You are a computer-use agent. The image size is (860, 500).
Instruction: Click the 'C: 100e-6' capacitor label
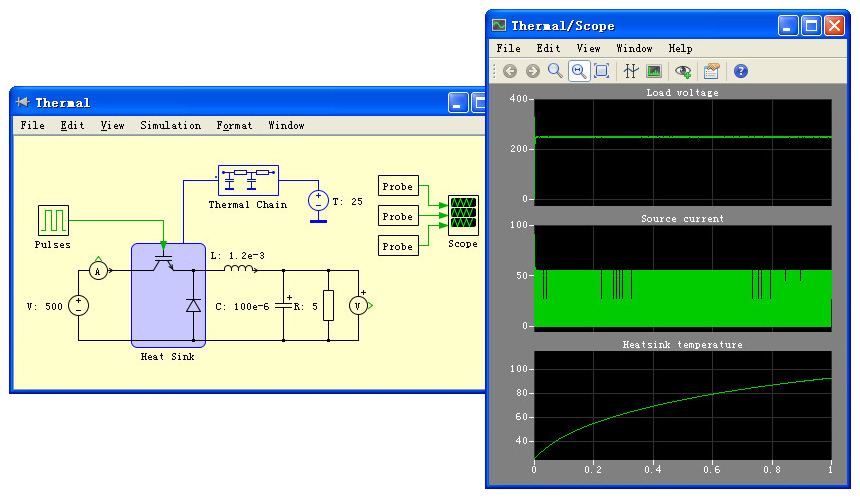(x=242, y=306)
